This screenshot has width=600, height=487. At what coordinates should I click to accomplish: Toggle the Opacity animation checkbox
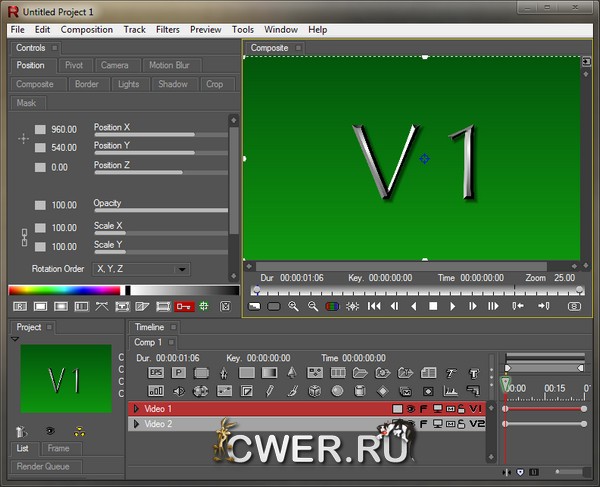(x=40, y=205)
